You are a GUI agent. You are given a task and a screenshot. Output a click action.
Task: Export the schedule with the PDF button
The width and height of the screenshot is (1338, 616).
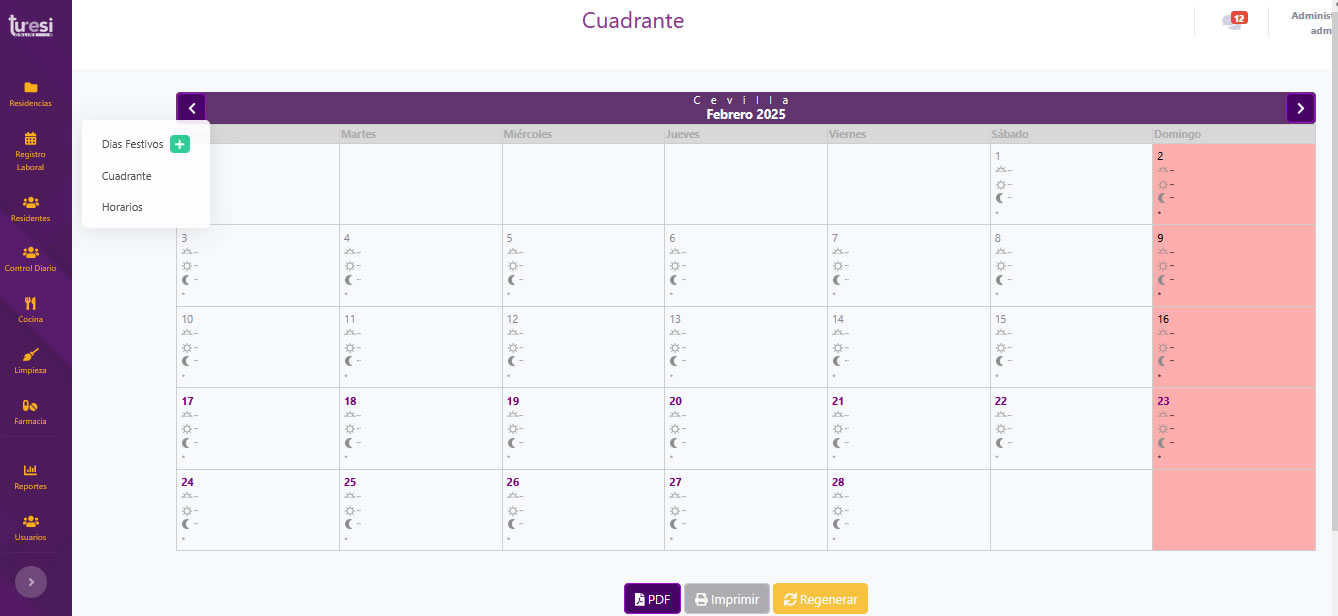tap(652, 599)
